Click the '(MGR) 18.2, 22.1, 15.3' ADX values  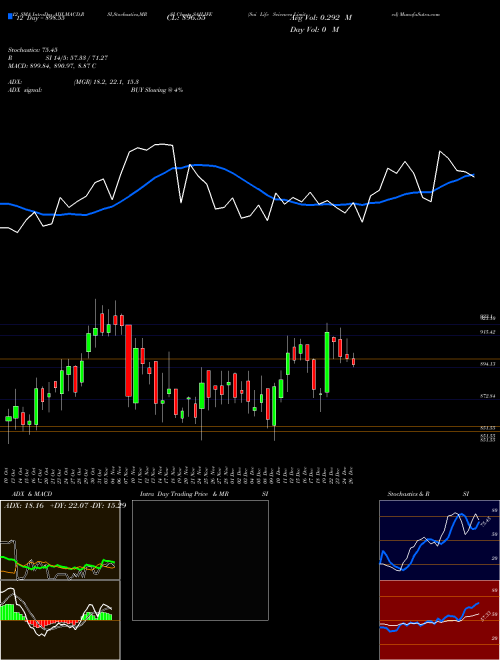pos(106,82)
